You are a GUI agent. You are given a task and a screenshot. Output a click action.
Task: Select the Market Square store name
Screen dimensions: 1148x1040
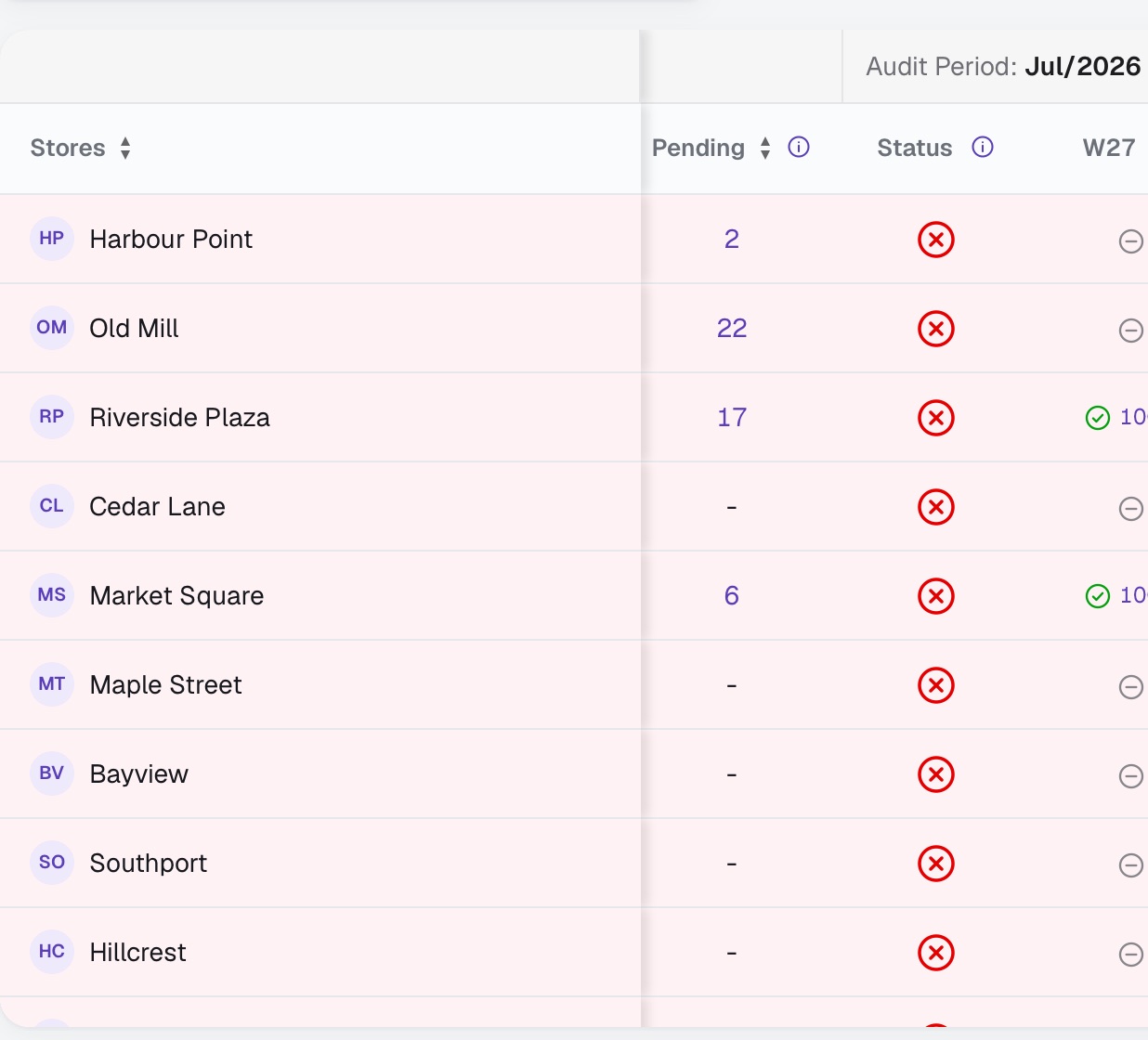[176, 596]
